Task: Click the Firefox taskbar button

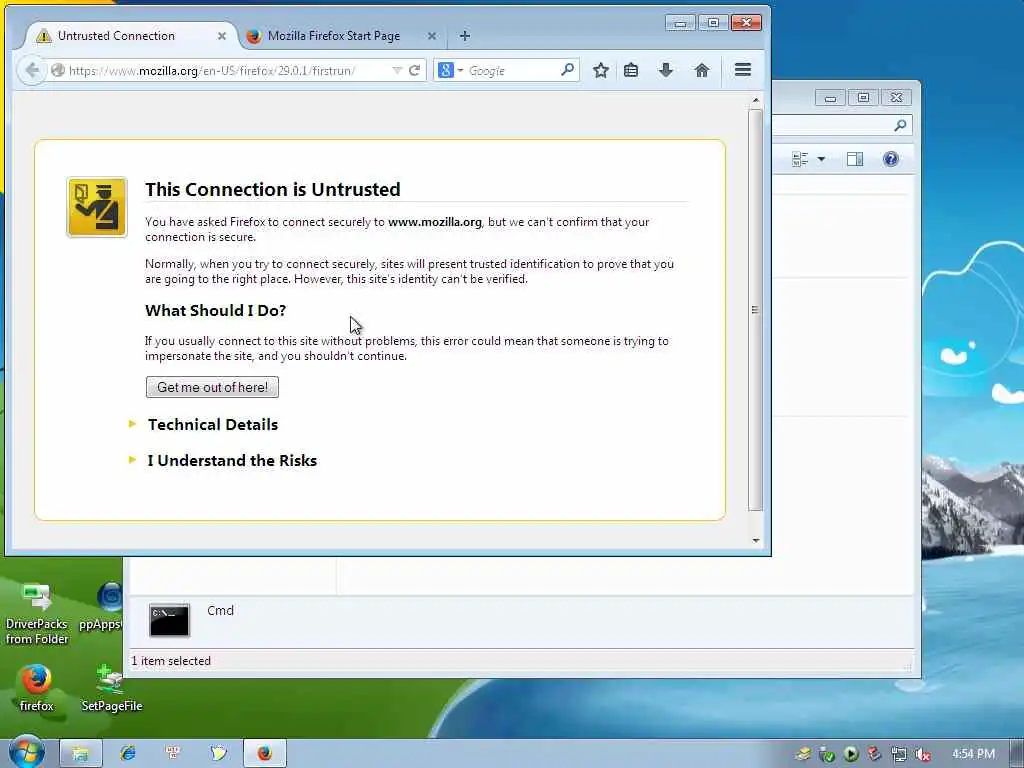Action: tap(264, 754)
